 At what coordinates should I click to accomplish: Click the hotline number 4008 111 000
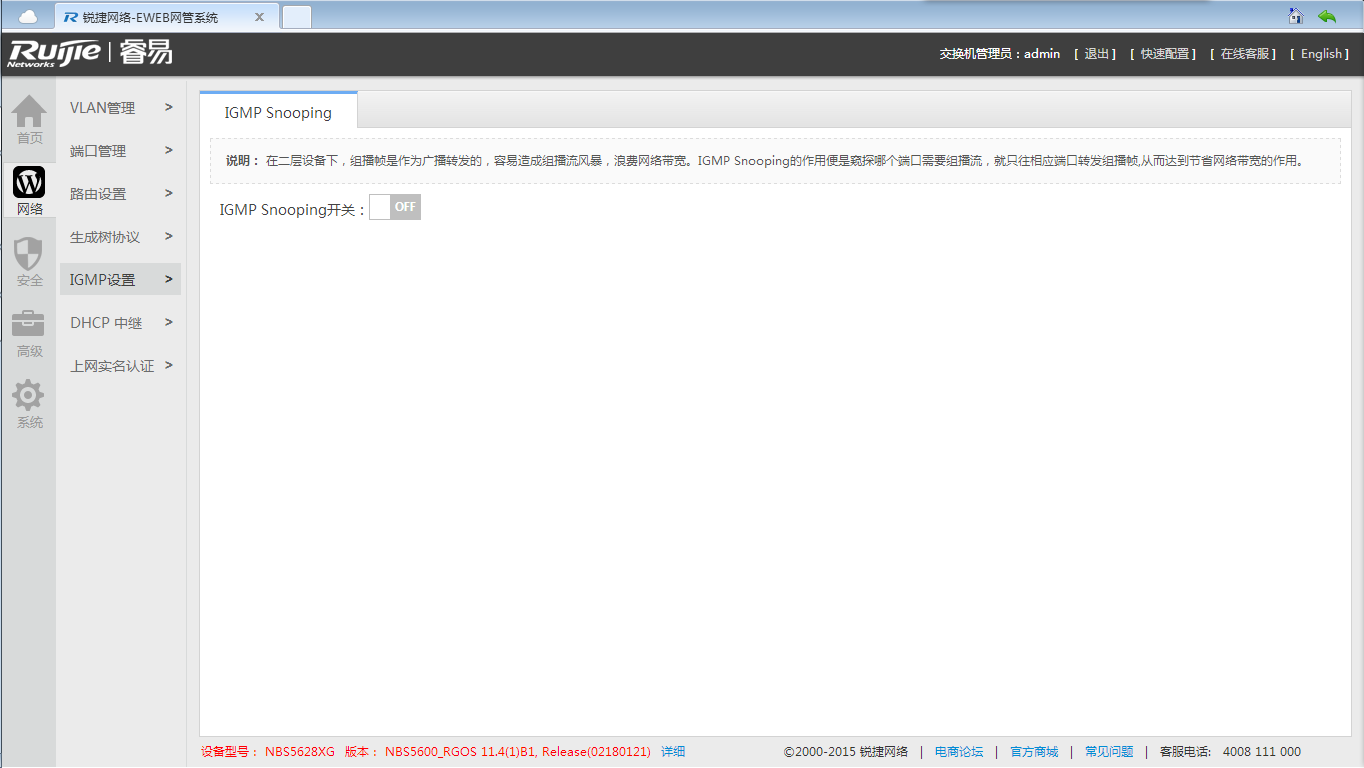[1262, 752]
